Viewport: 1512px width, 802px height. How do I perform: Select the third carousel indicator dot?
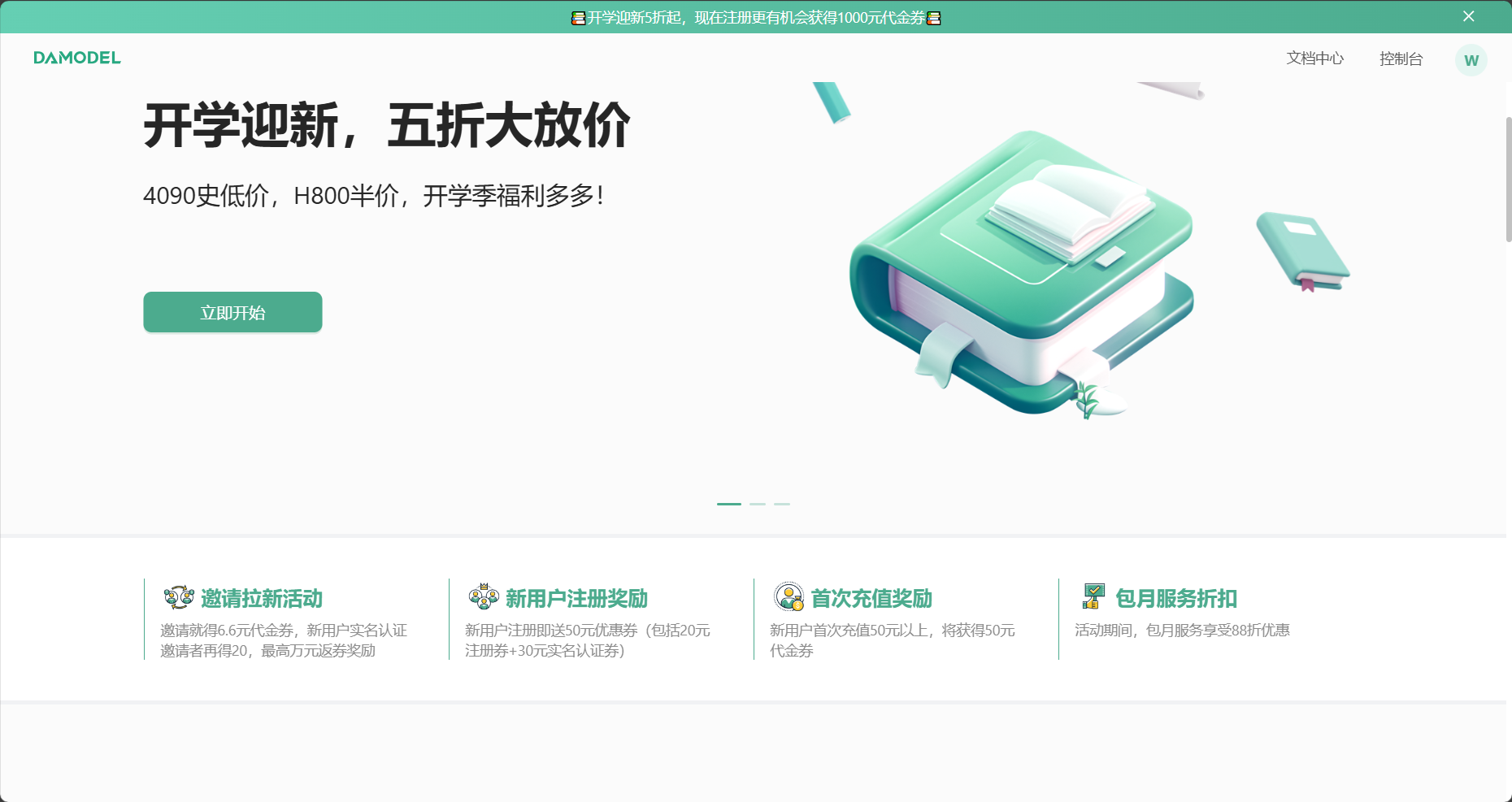782,504
